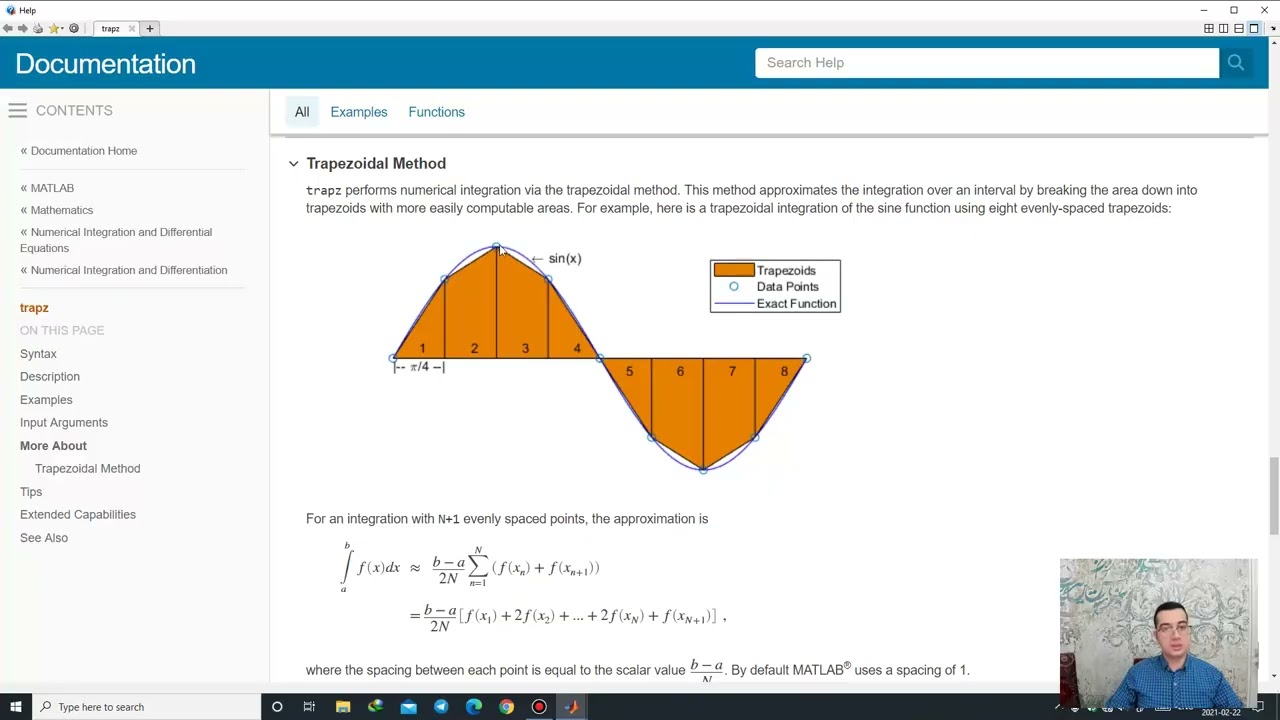The height and width of the screenshot is (720, 1280).
Task: Jump to the Syntax section
Action: pyautogui.click(x=38, y=354)
